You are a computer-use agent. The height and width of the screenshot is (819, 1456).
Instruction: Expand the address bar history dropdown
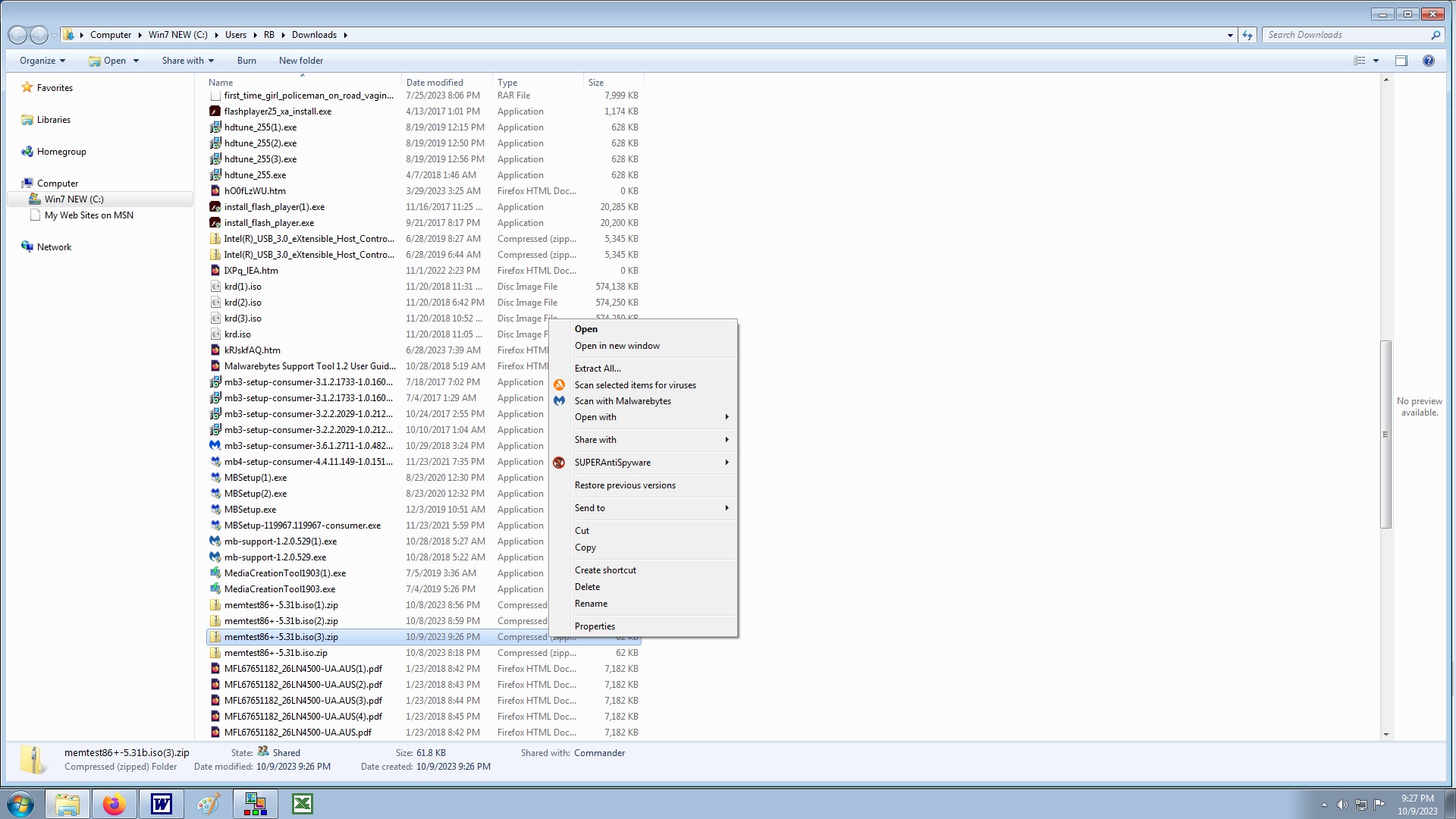click(x=1230, y=35)
